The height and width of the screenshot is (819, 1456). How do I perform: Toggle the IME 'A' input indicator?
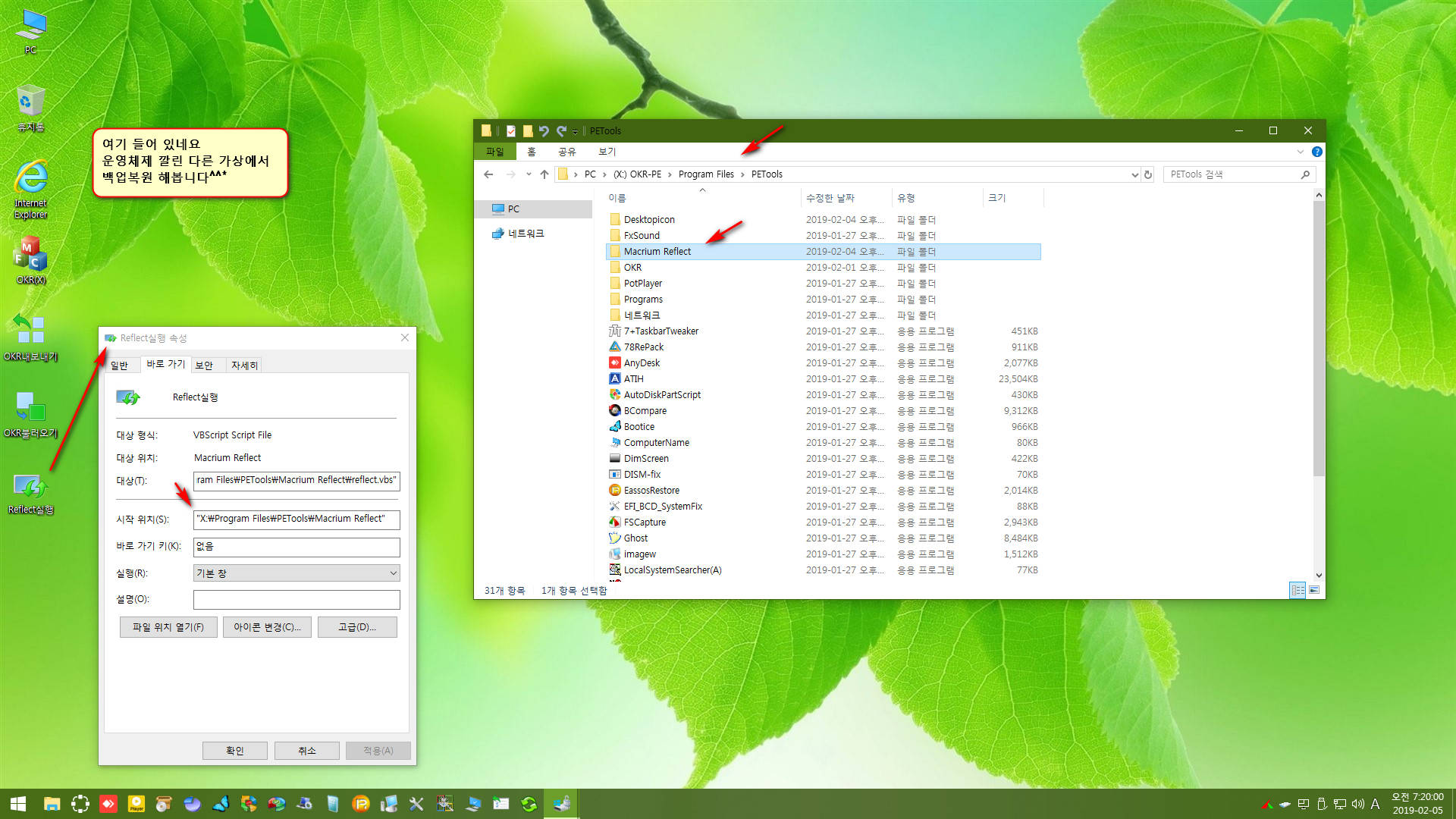[x=1375, y=804]
